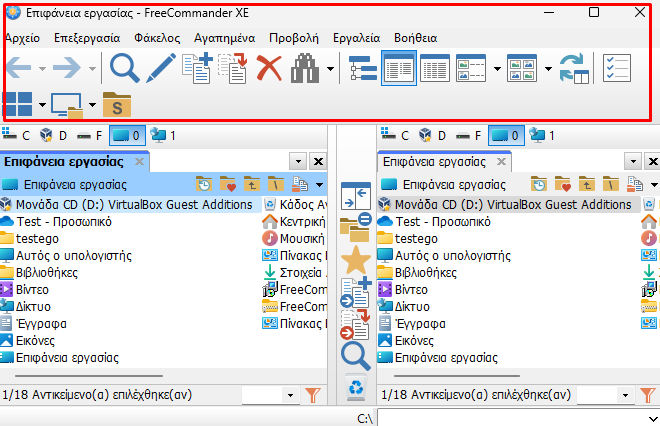Viewport: 660px width, 426px height.
Task: Toggle the folder tree view icon
Action: coord(362,68)
